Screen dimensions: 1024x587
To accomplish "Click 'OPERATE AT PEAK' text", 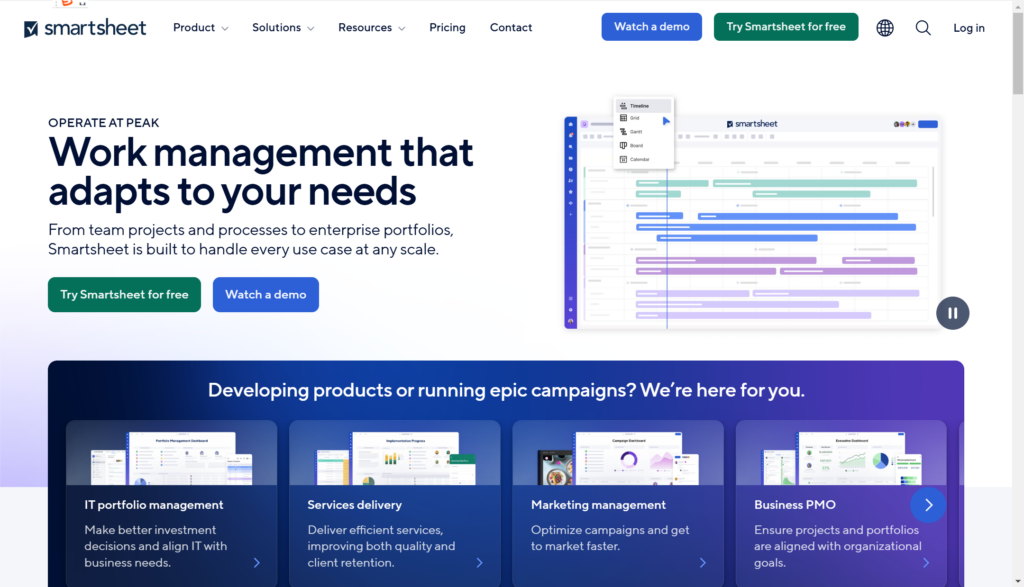I will click(104, 123).
